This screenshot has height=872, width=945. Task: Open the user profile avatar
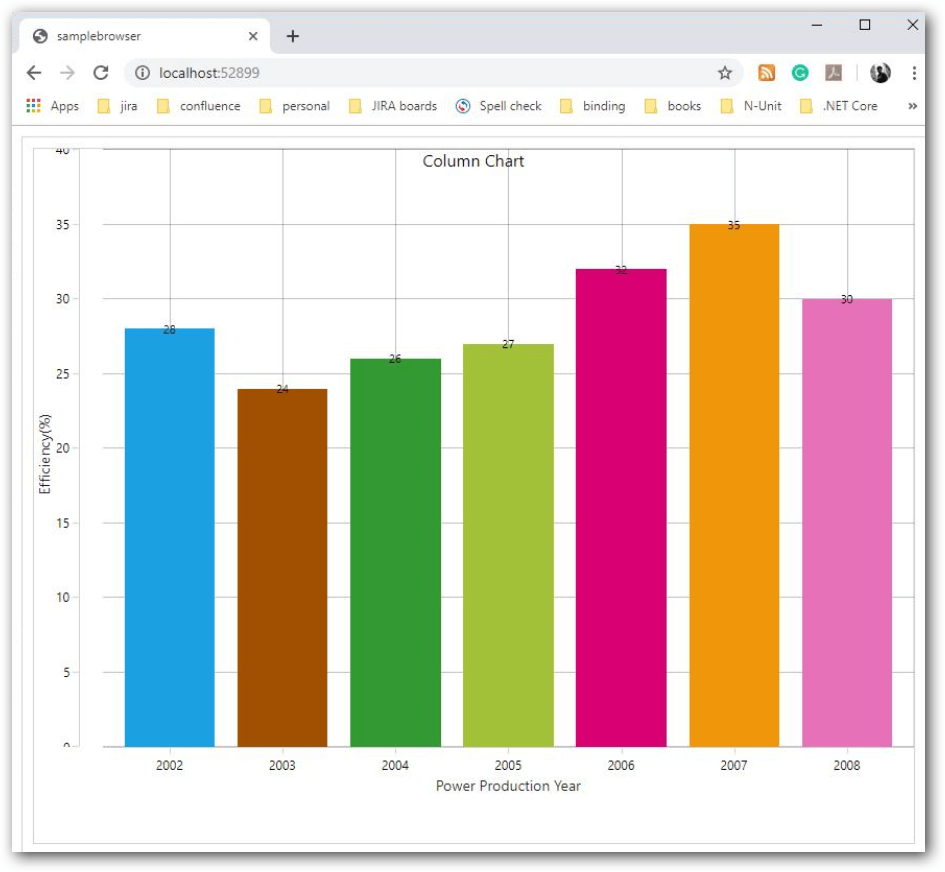pos(880,73)
